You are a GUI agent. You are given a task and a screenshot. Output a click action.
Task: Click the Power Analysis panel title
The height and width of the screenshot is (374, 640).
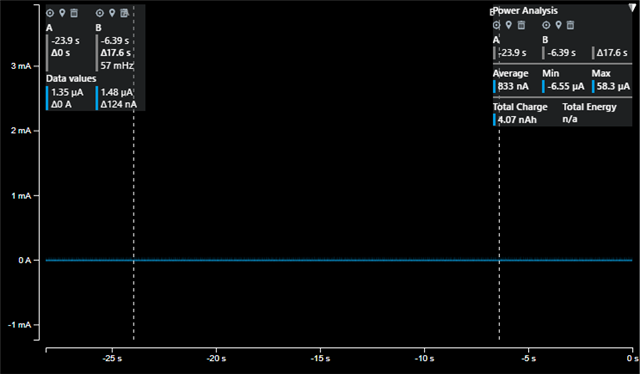click(x=525, y=11)
